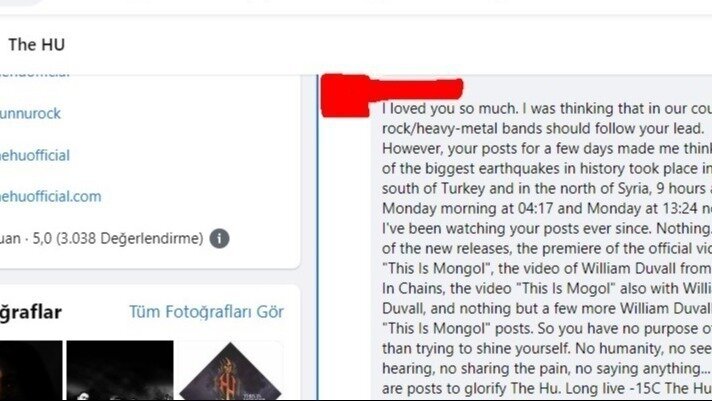Screen dimensions: 712x401
Task: Click the line 'Monday morning at 04:17'
Action: coord(547,208)
